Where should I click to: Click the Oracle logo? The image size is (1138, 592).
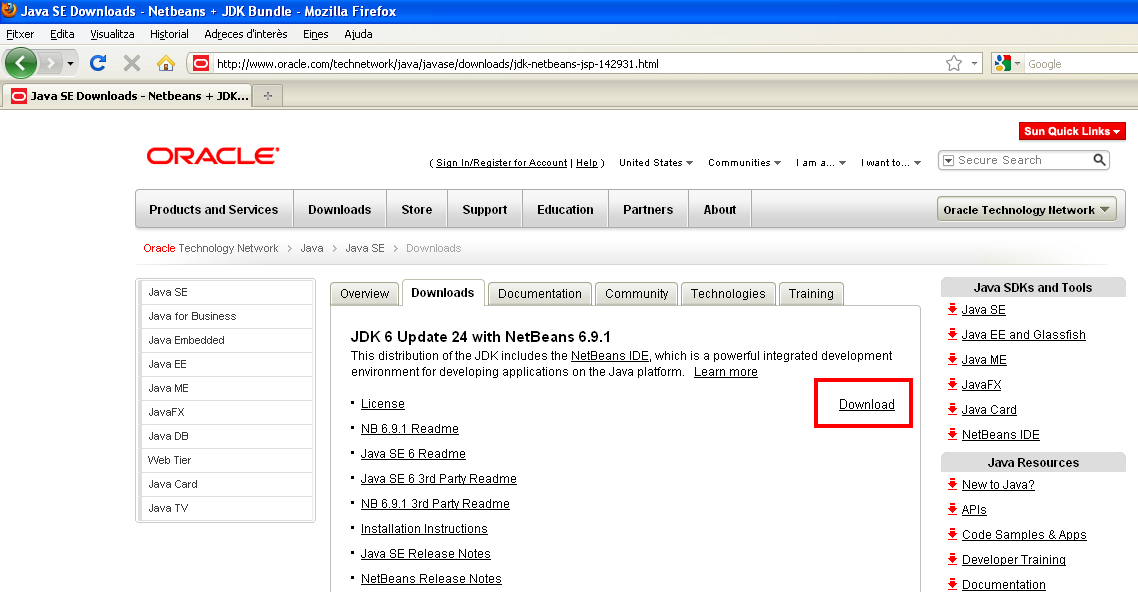point(213,156)
